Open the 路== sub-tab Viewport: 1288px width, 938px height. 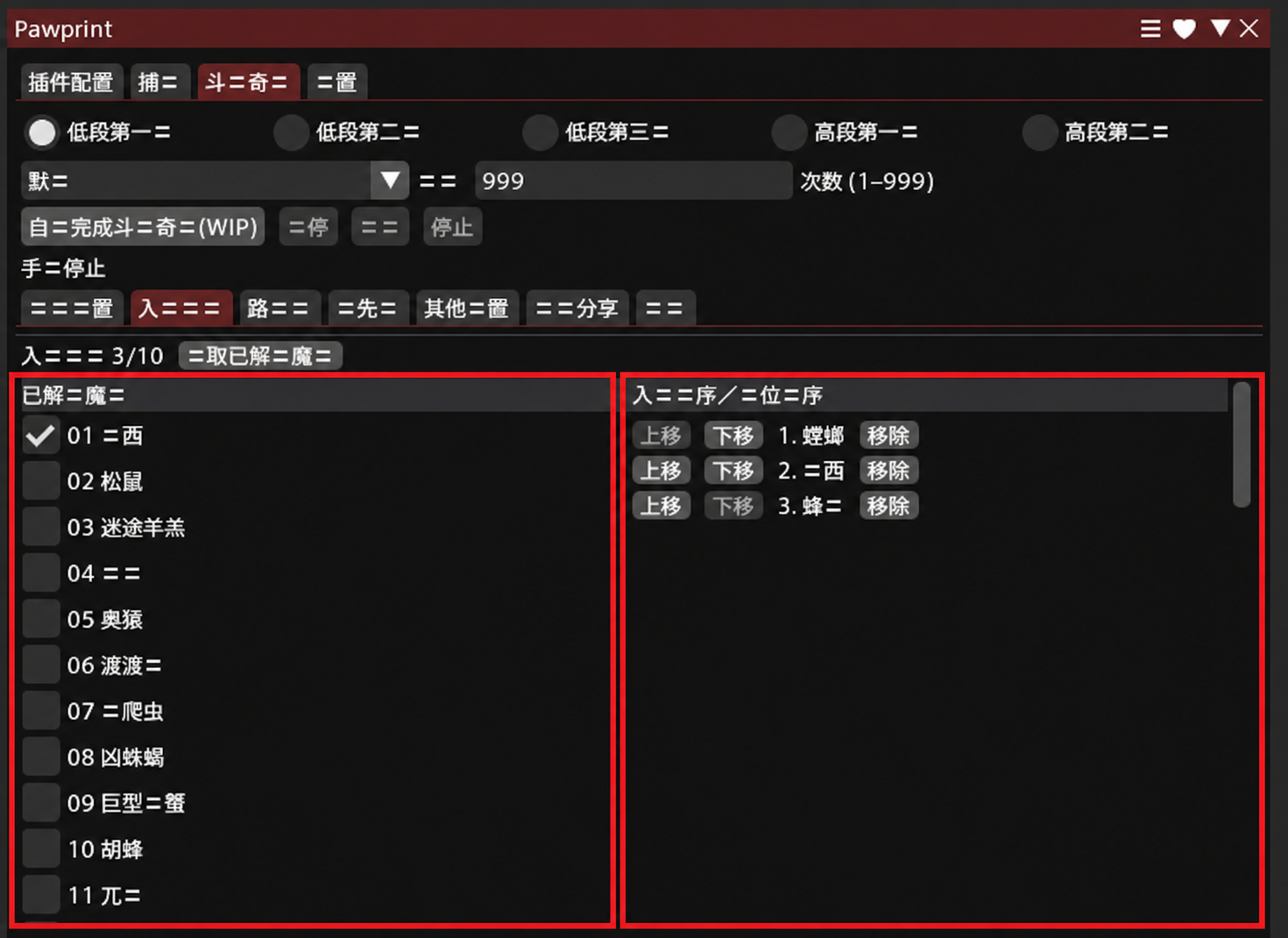[279, 309]
